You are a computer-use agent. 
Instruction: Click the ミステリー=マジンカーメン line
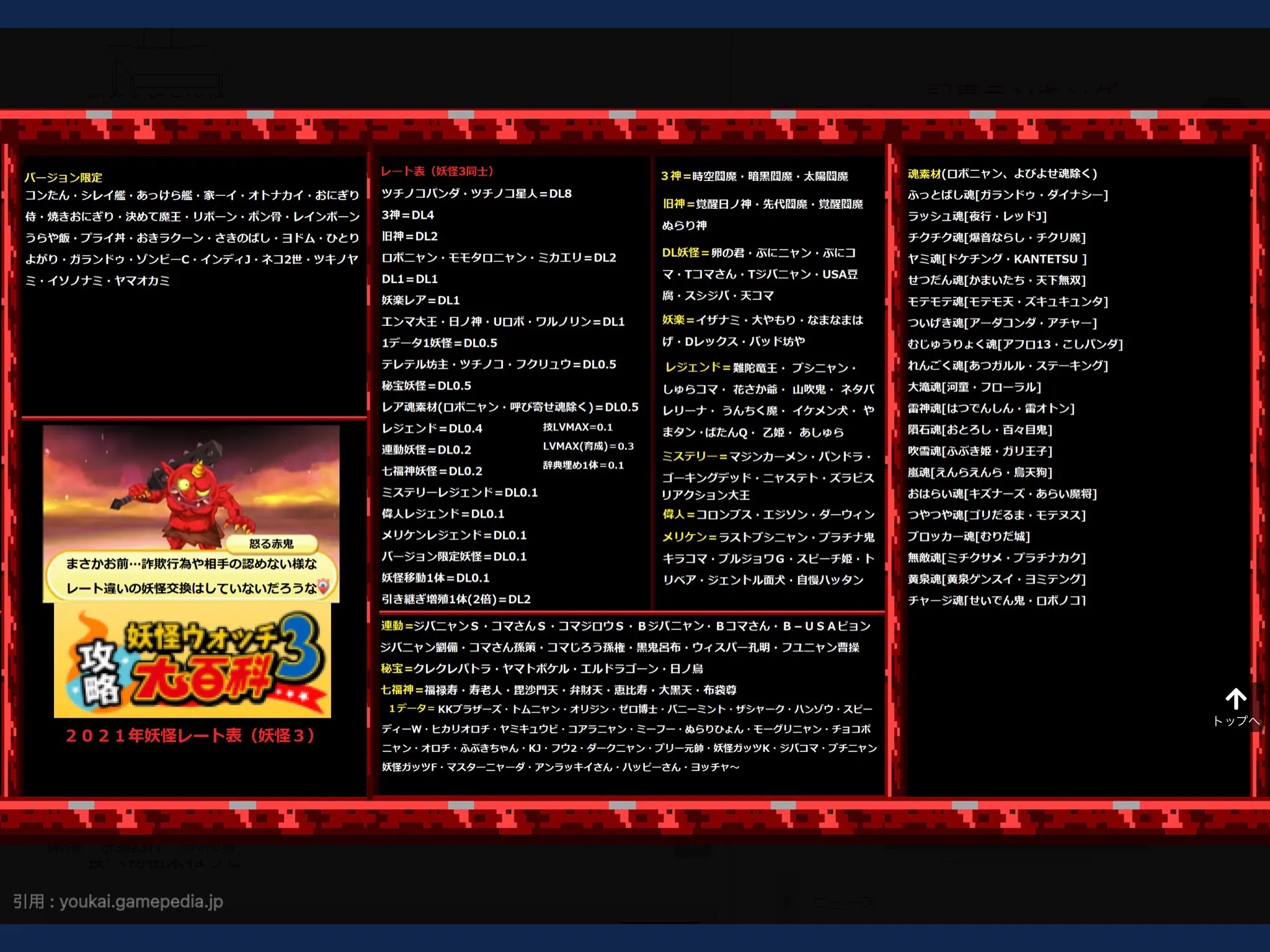click(766, 457)
